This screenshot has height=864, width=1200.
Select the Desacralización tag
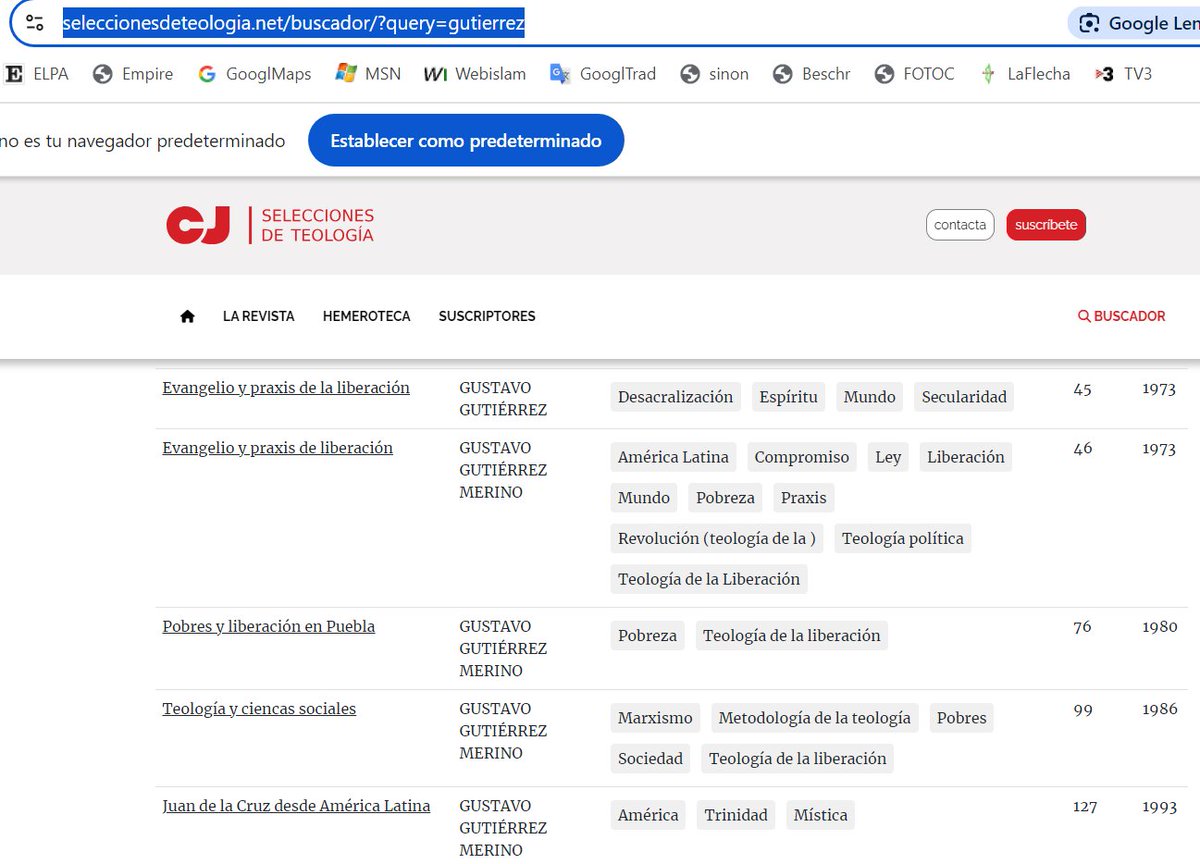[x=676, y=397]
